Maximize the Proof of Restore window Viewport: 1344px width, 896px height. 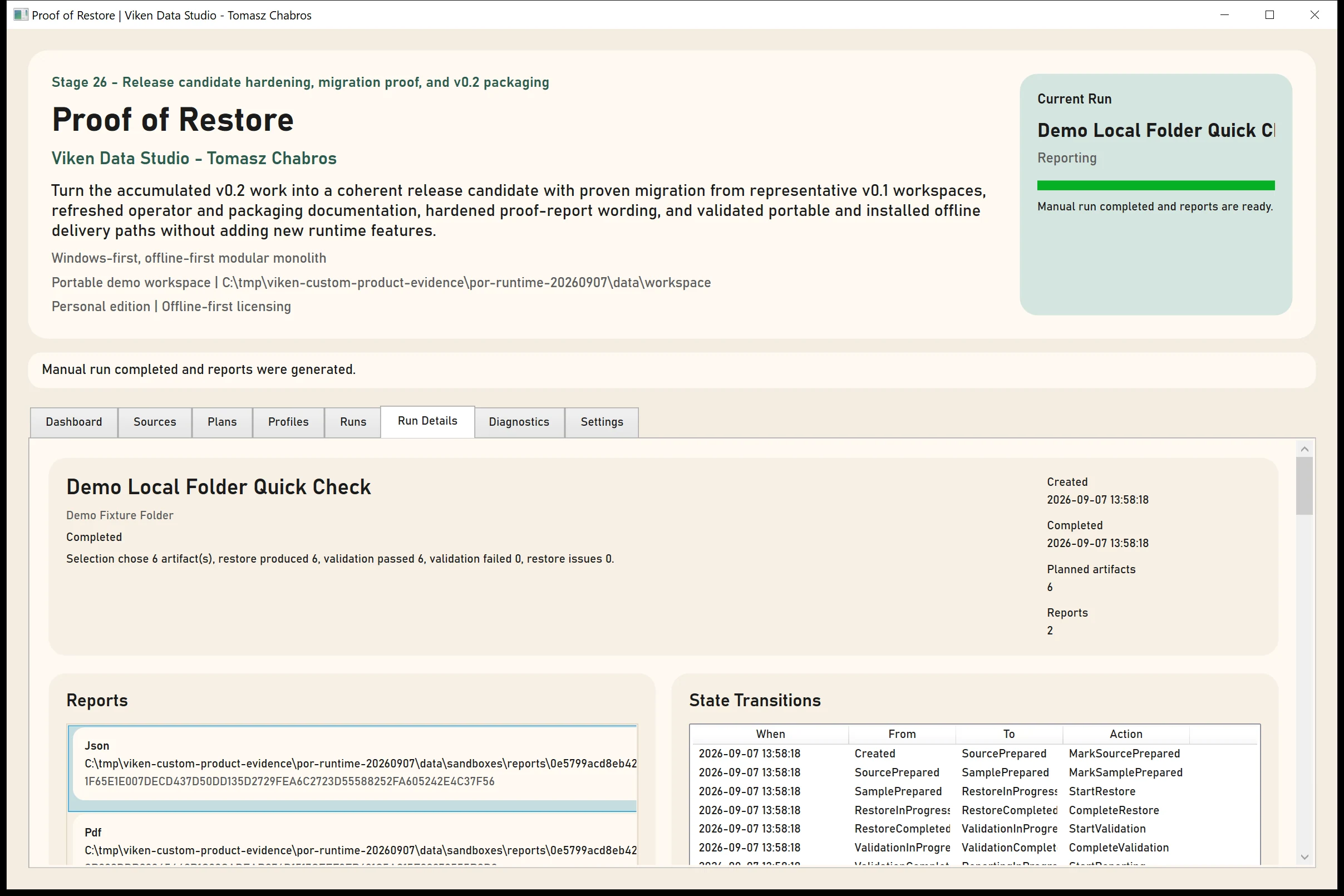click(x=1270, y=15)
